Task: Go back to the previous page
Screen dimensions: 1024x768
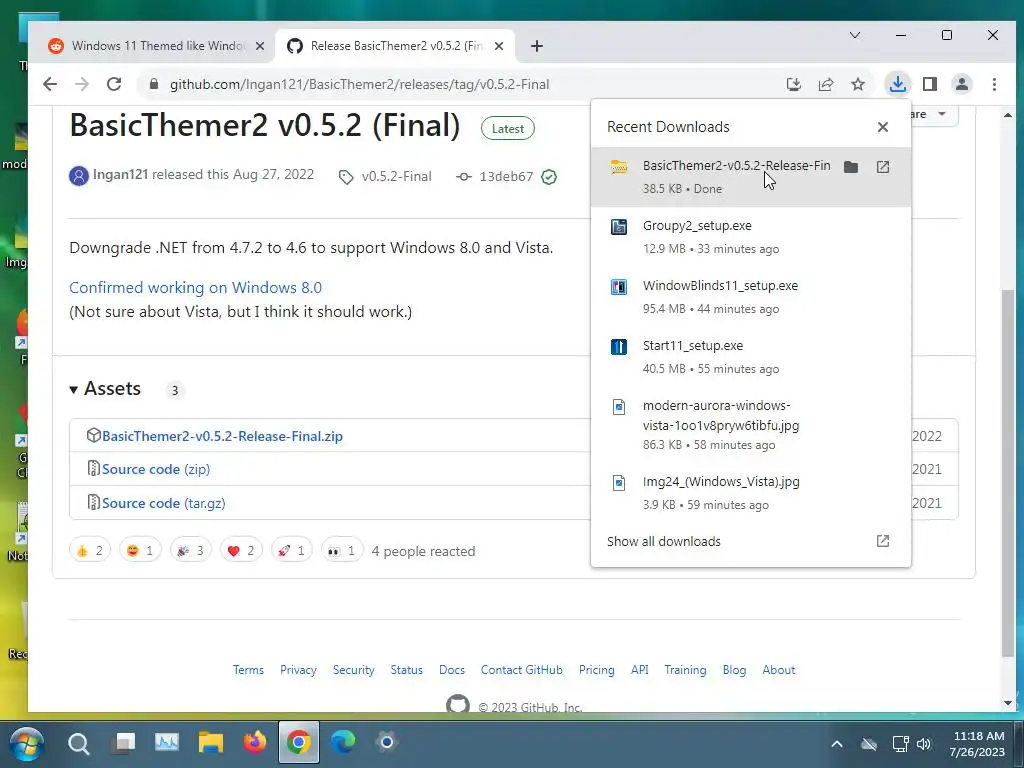Action: pos(50,84)
